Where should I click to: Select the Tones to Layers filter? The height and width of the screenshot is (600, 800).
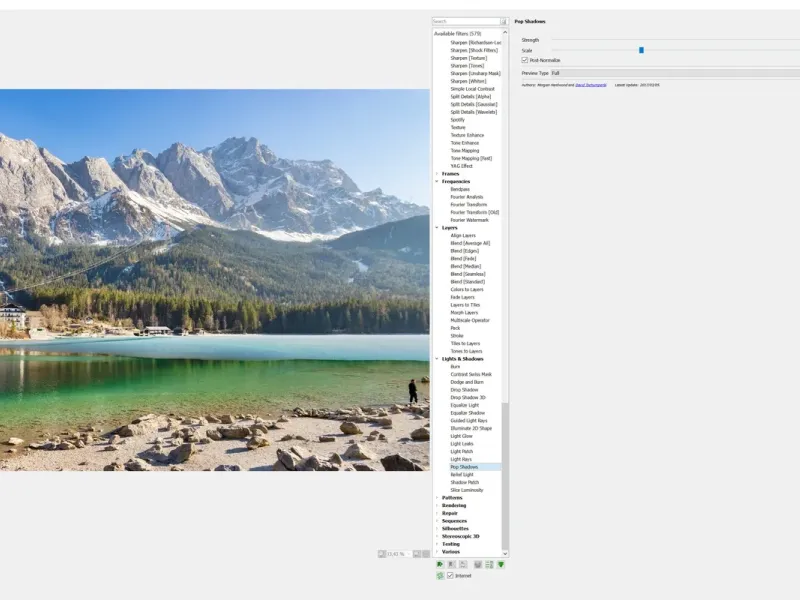tap(466, 351)
